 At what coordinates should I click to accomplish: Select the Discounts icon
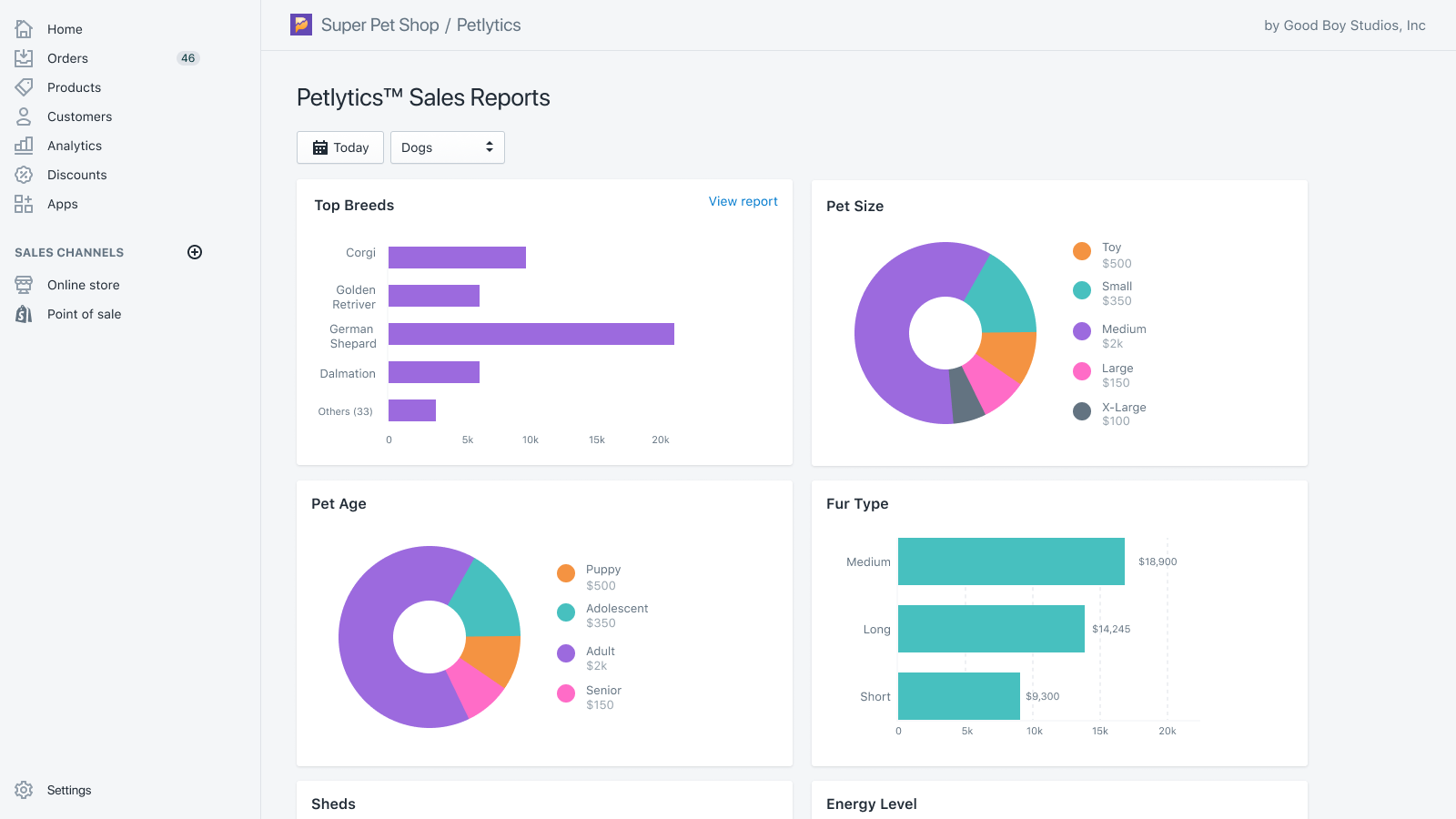[24, 174]
